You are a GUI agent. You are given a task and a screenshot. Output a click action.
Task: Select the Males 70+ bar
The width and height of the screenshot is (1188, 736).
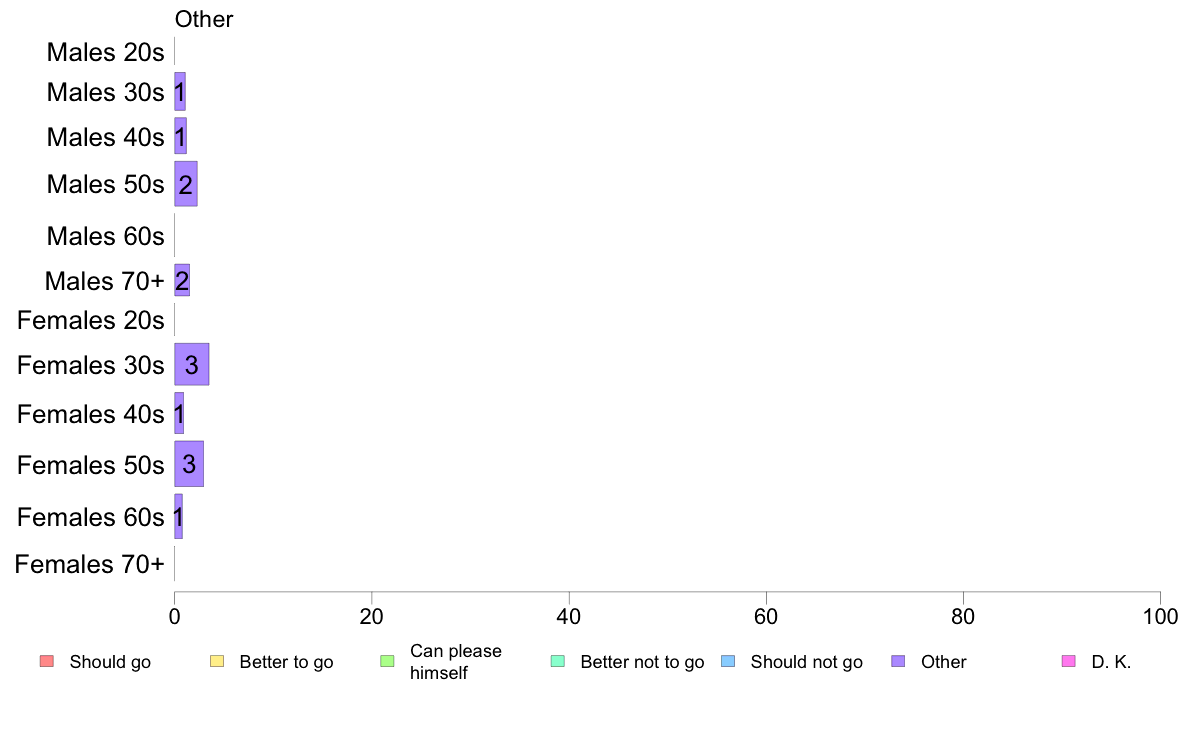pyautogui.click(x=182, y=280)
